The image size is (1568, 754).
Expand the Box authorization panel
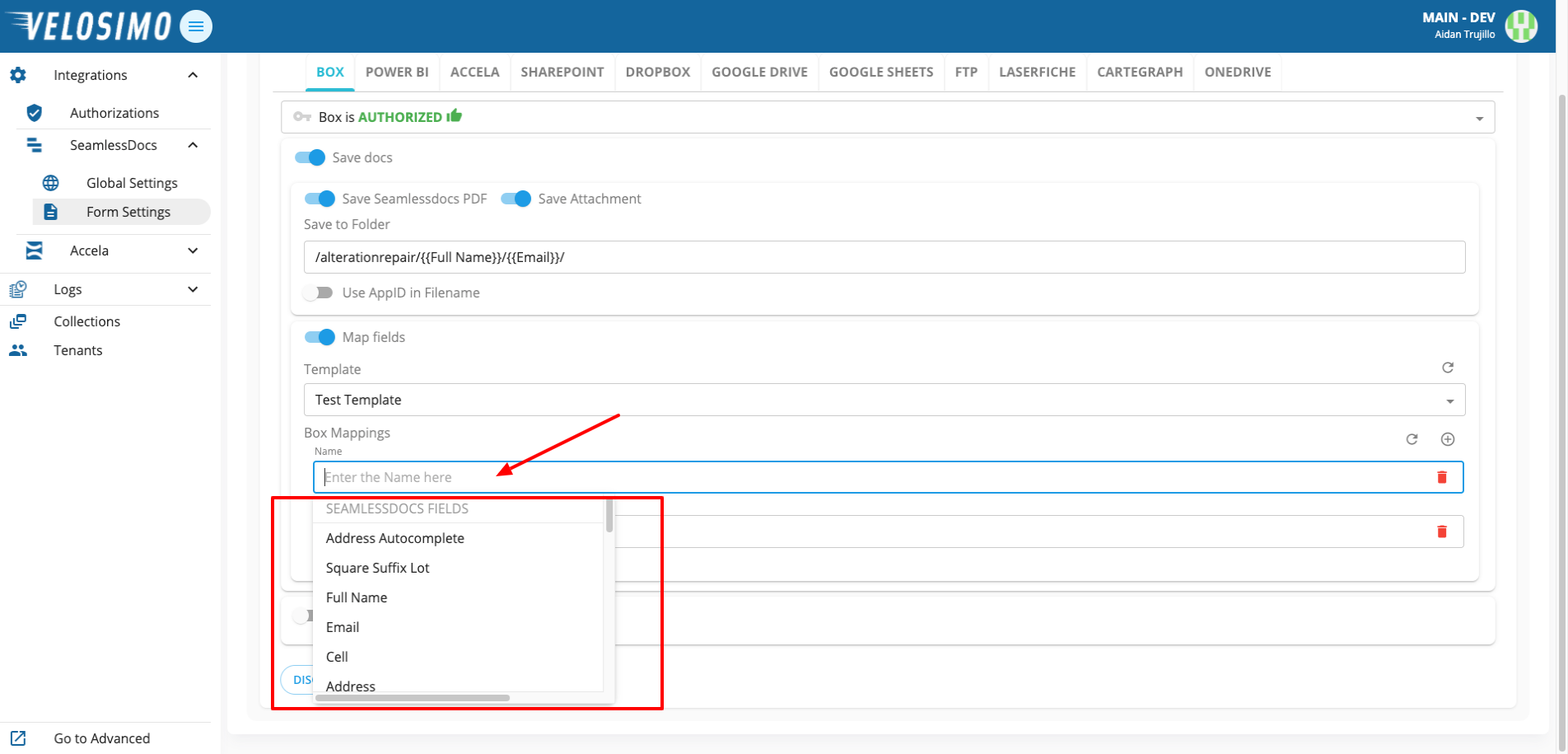(1479, 119)
